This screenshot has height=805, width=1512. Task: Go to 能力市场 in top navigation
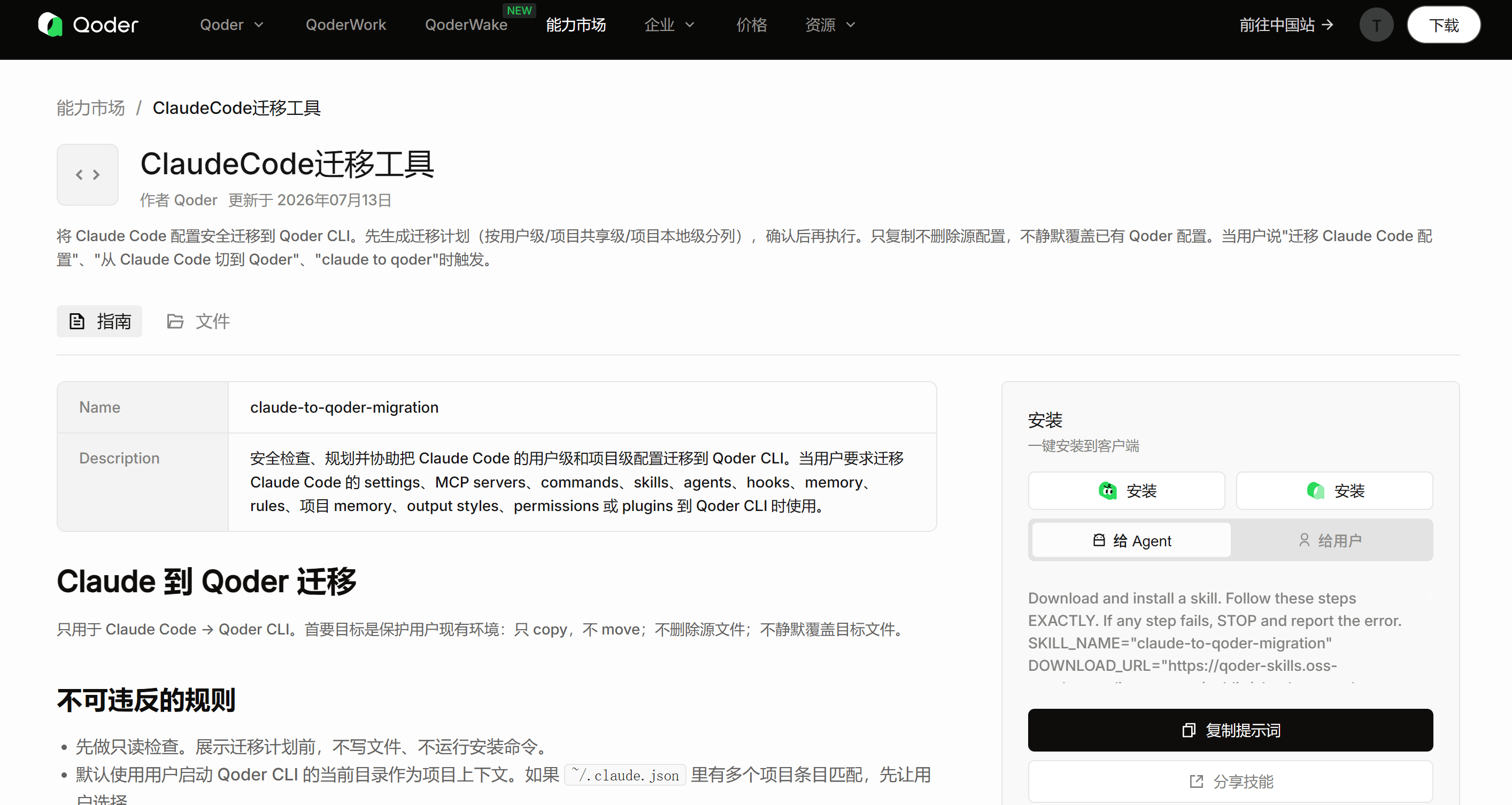tap(576, 25)
